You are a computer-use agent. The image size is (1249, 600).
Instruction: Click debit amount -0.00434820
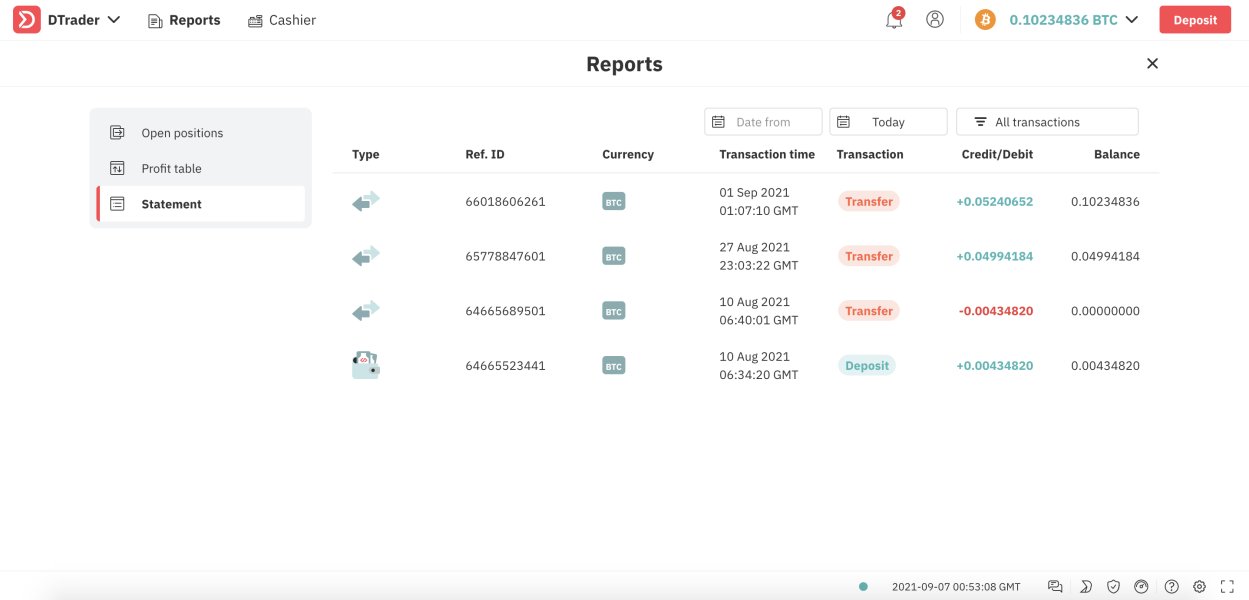[x=996, y=311]
